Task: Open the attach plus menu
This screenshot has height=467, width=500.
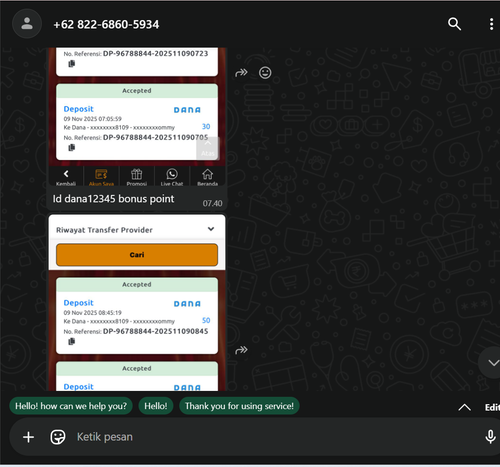Action: [x=28, y=437]
